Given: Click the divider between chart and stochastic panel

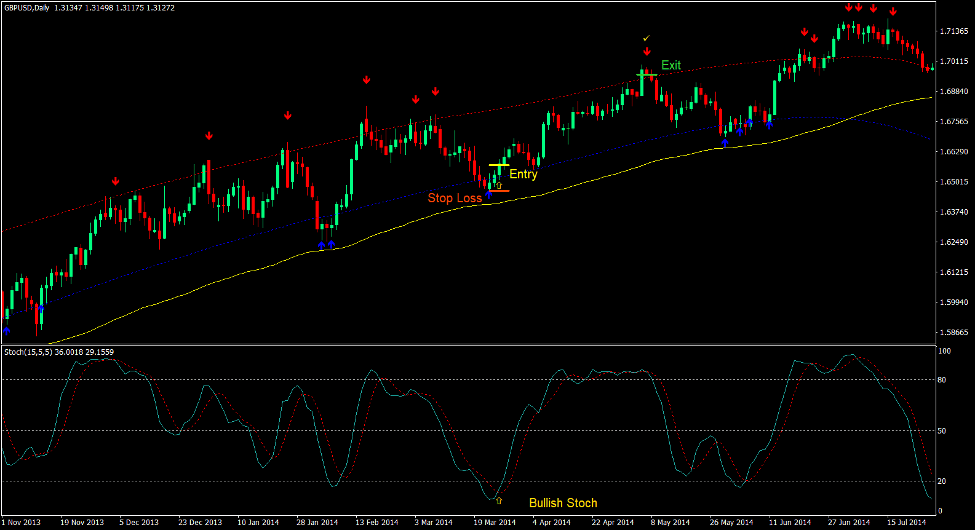Looking at the screenshot, I should [x=470, y=346].
